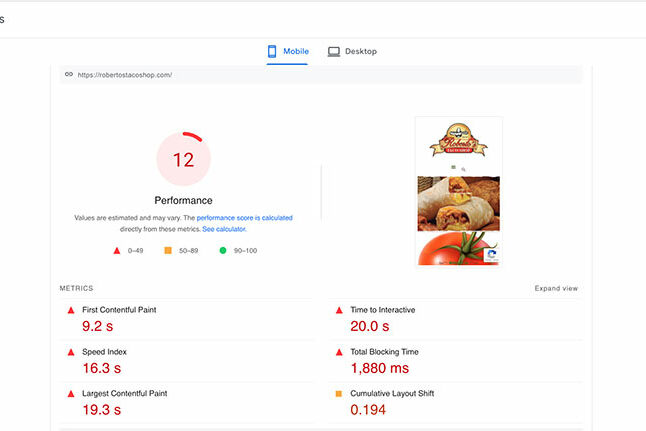The width and height of the screenshot is (646, 431).
Task: Switch to the Mobile tab
Action: point(288,51)
